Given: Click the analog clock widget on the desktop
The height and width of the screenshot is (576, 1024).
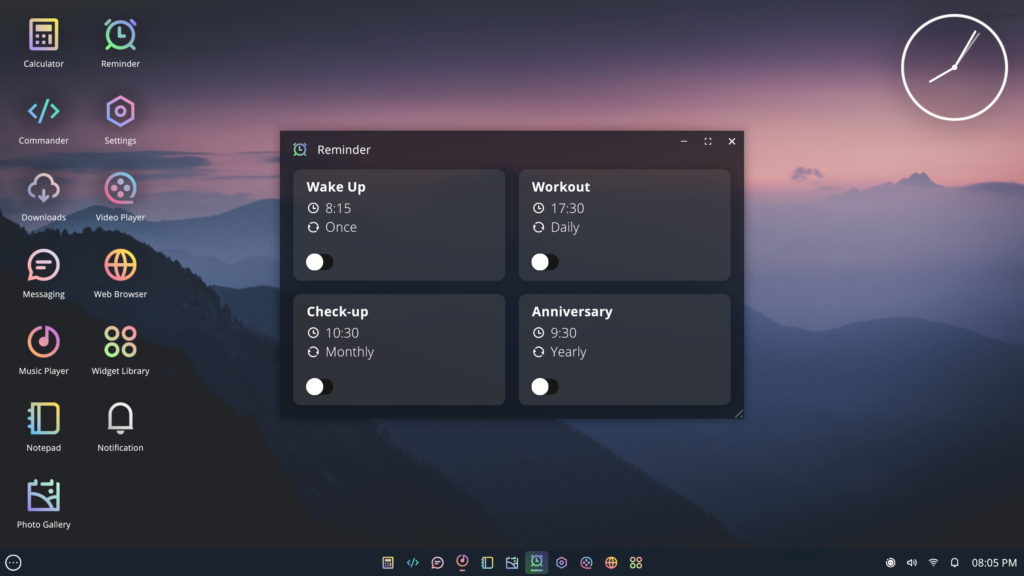Looking at the screenshot, I should [x=954, y=66].
